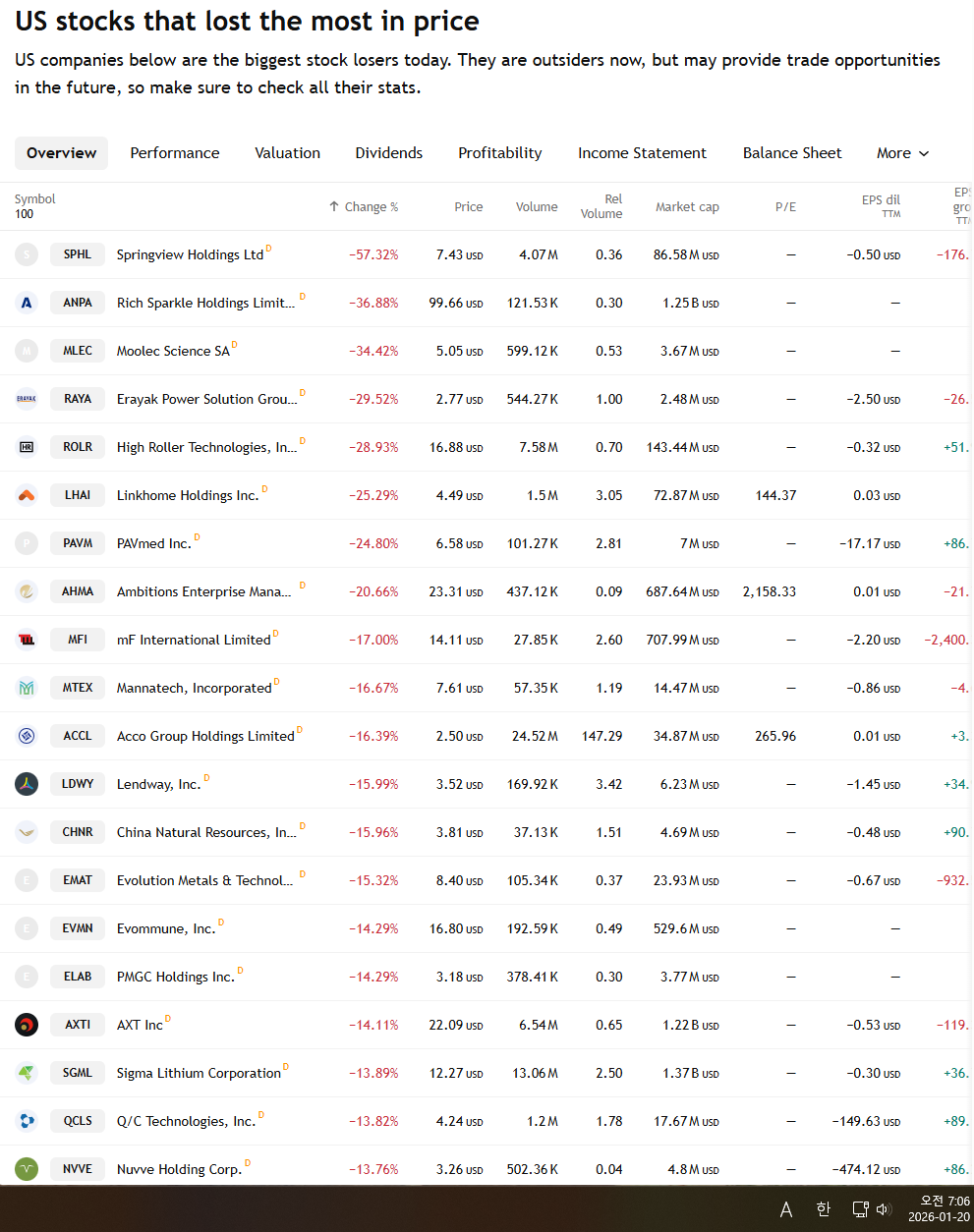
Task: Open the SPHL ticker link
Action: coord(78,254)
